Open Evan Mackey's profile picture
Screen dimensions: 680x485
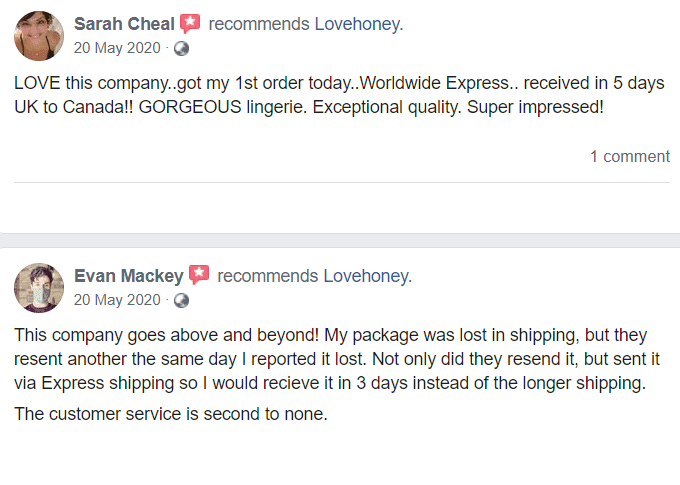[x=39, y=288]
